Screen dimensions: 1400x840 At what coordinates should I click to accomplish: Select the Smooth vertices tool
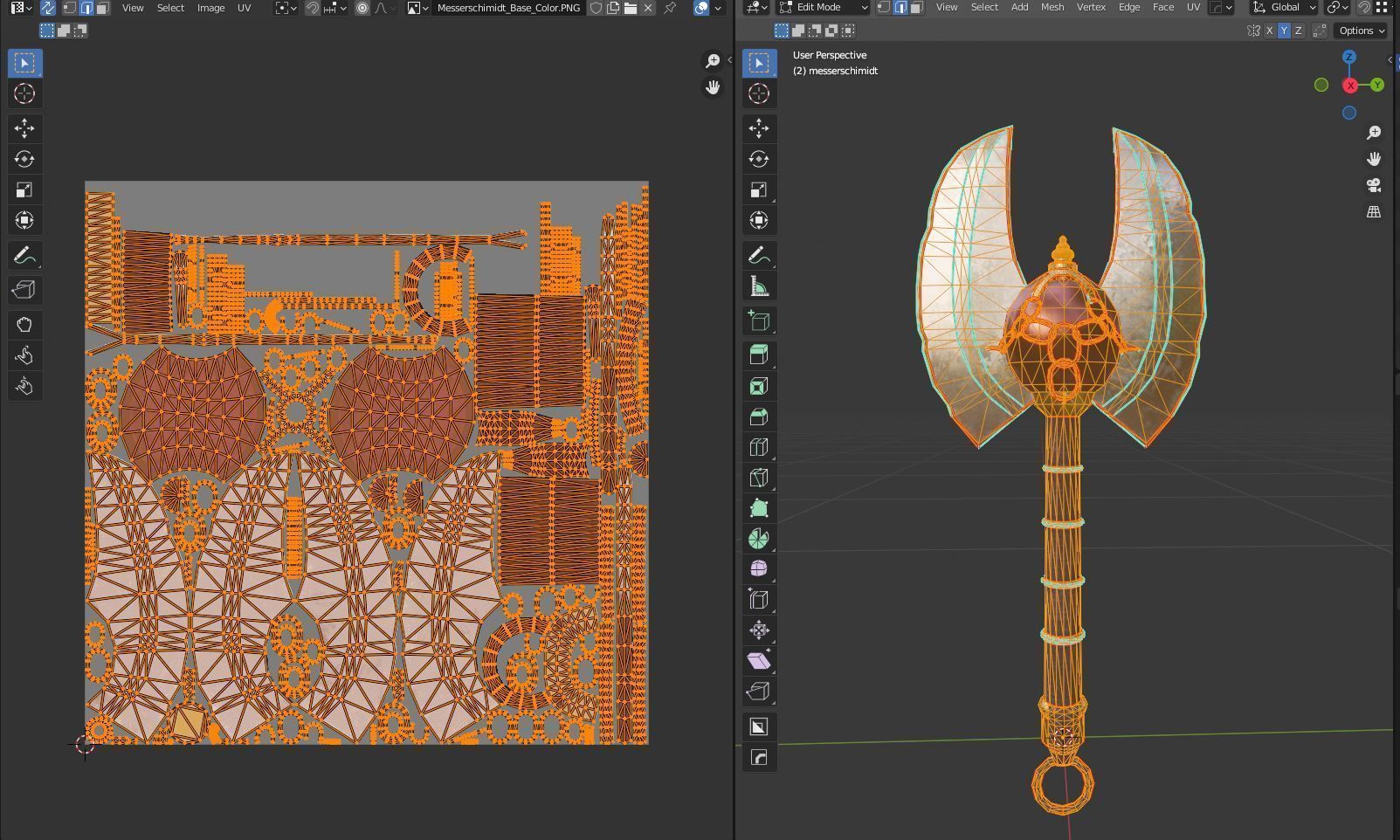758,568
